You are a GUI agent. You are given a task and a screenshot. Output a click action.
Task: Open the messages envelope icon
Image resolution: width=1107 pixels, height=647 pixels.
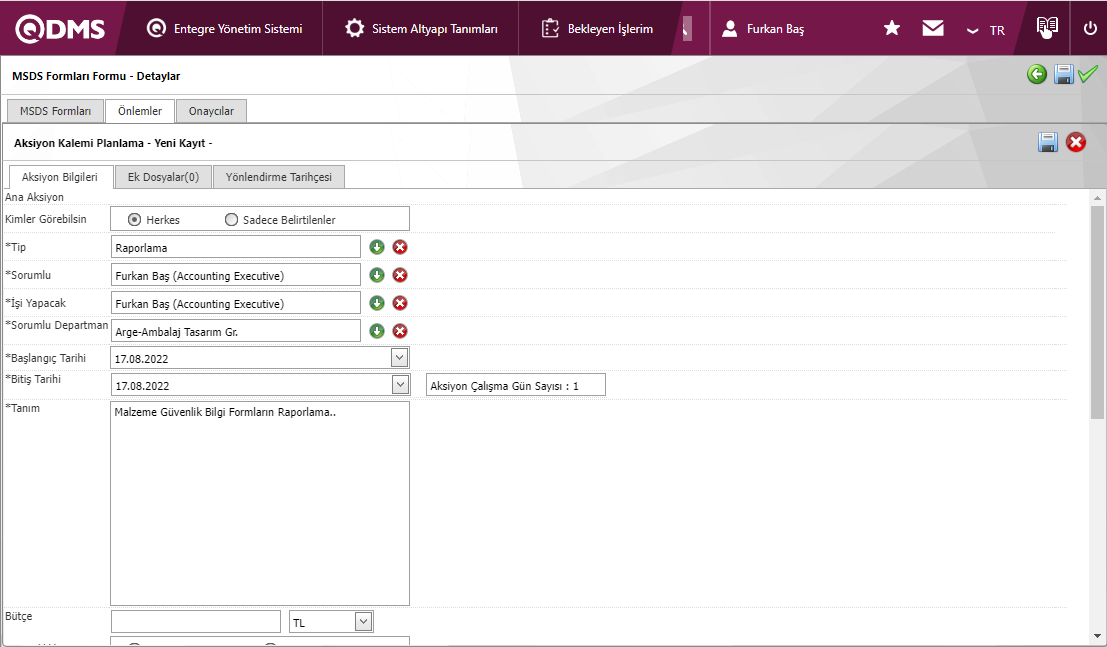click(933, 29)
